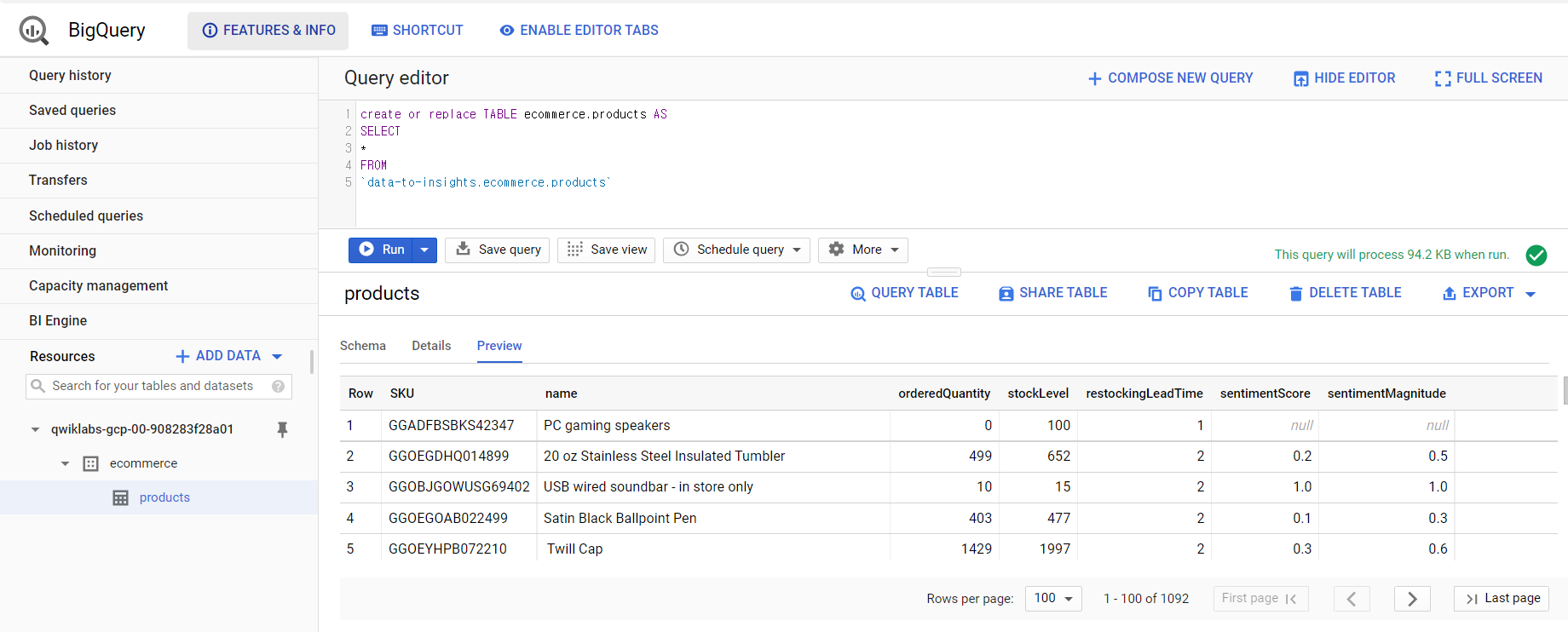The height and width of the screenshot is (632, 1568).
Task: Click DELETE TABLE
Action: coord(1345,293)
